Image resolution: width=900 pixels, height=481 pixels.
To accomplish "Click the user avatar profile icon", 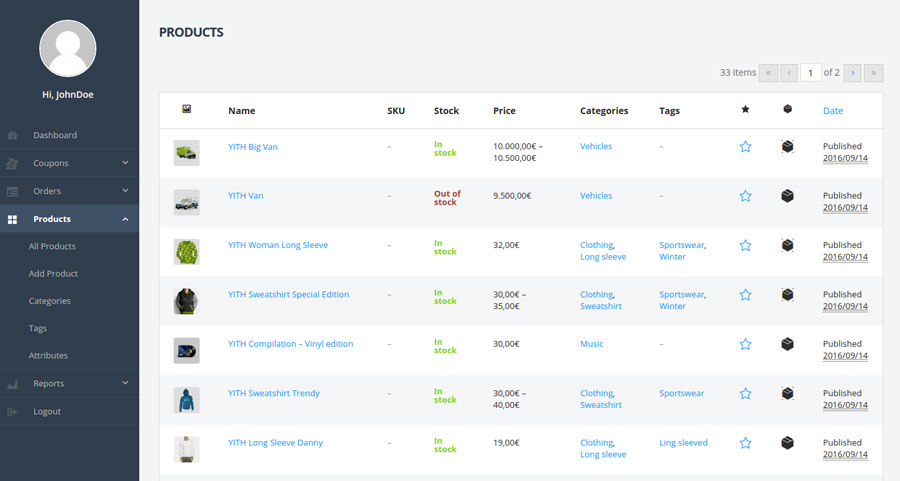I will click(x=68, y=48).
